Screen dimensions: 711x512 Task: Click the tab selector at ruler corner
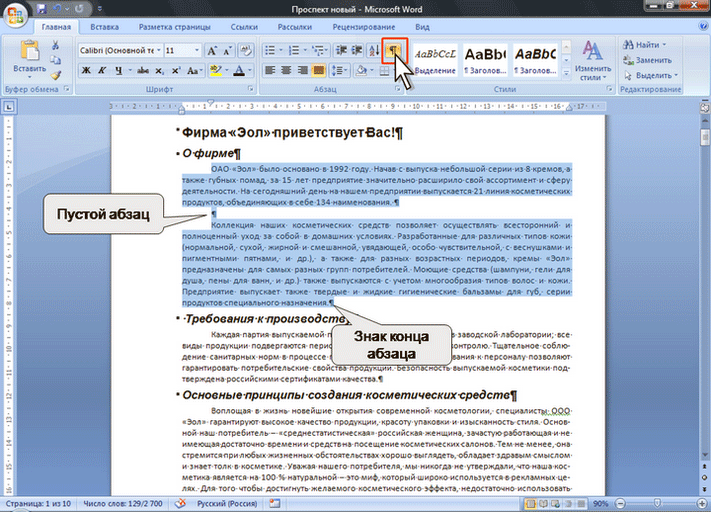tap(9, 107)
